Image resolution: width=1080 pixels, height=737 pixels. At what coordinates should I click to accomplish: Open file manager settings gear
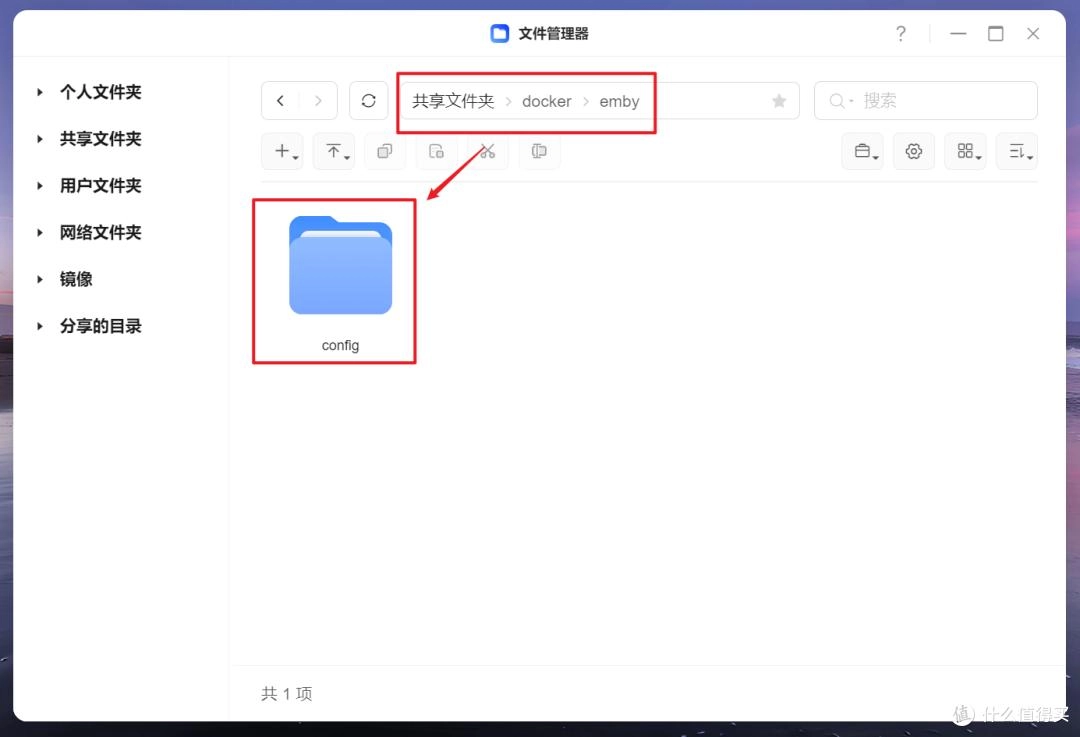(x=914, y=151)
